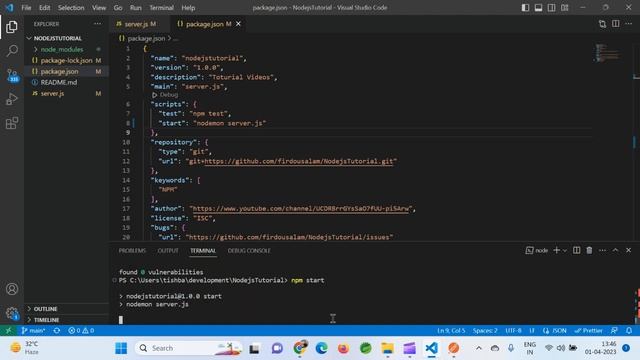Close the package.json tab

tap(238, 24)
